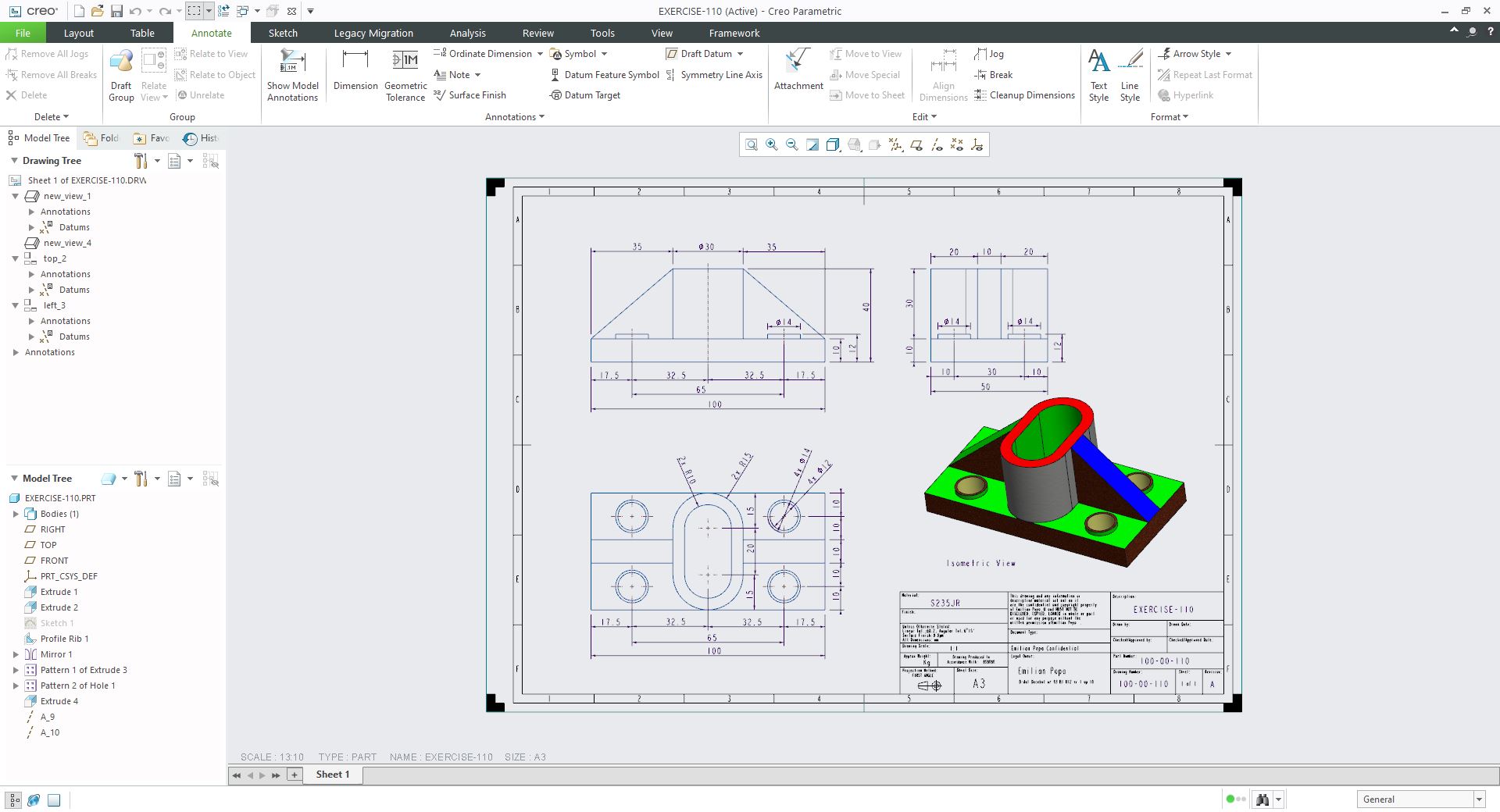Go to the last sheet arrow button
This screenshot has width=1500, height=812.
(276, 775)
